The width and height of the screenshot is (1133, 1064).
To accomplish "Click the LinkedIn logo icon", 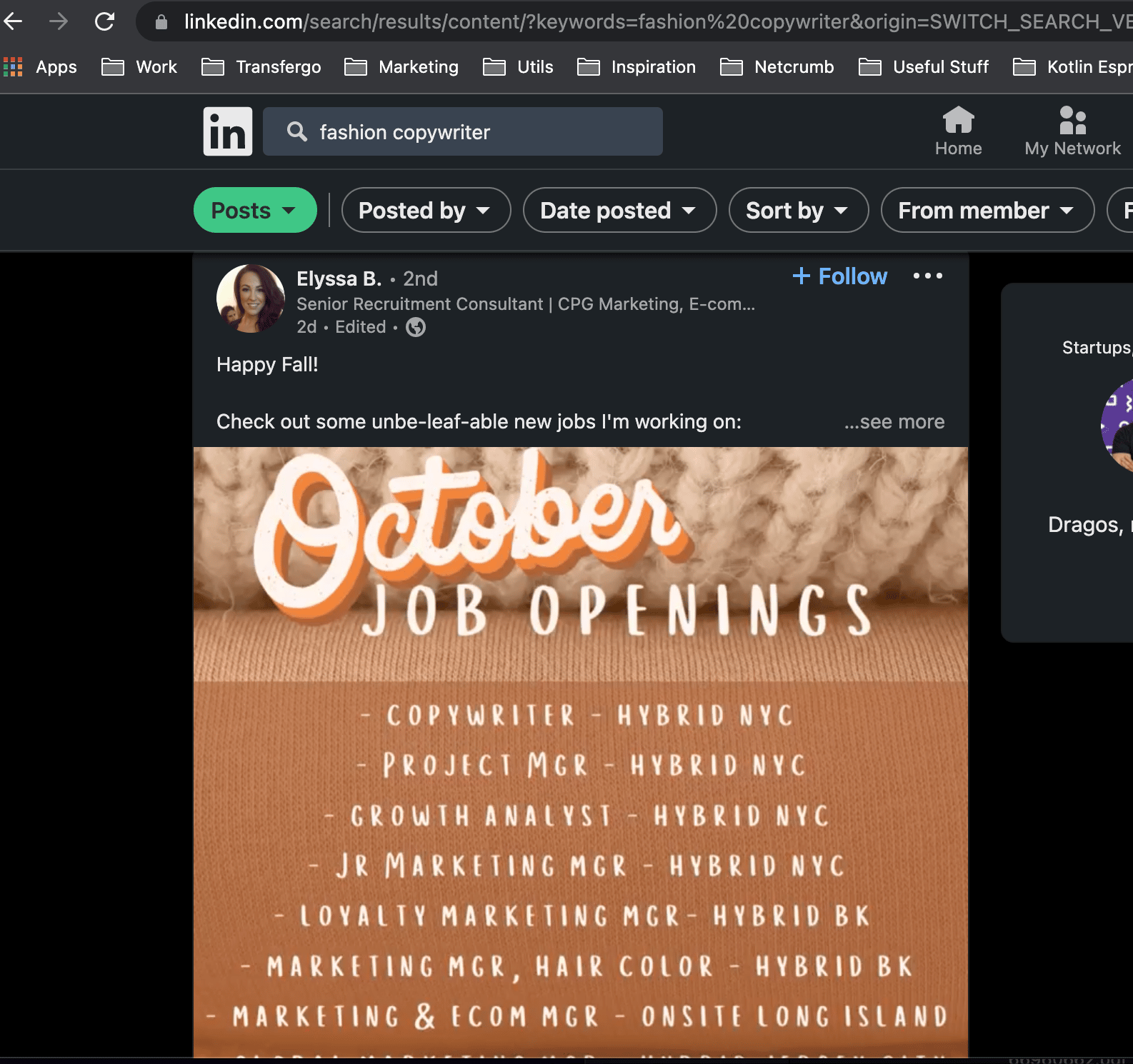I will click(x=227, y=131).
